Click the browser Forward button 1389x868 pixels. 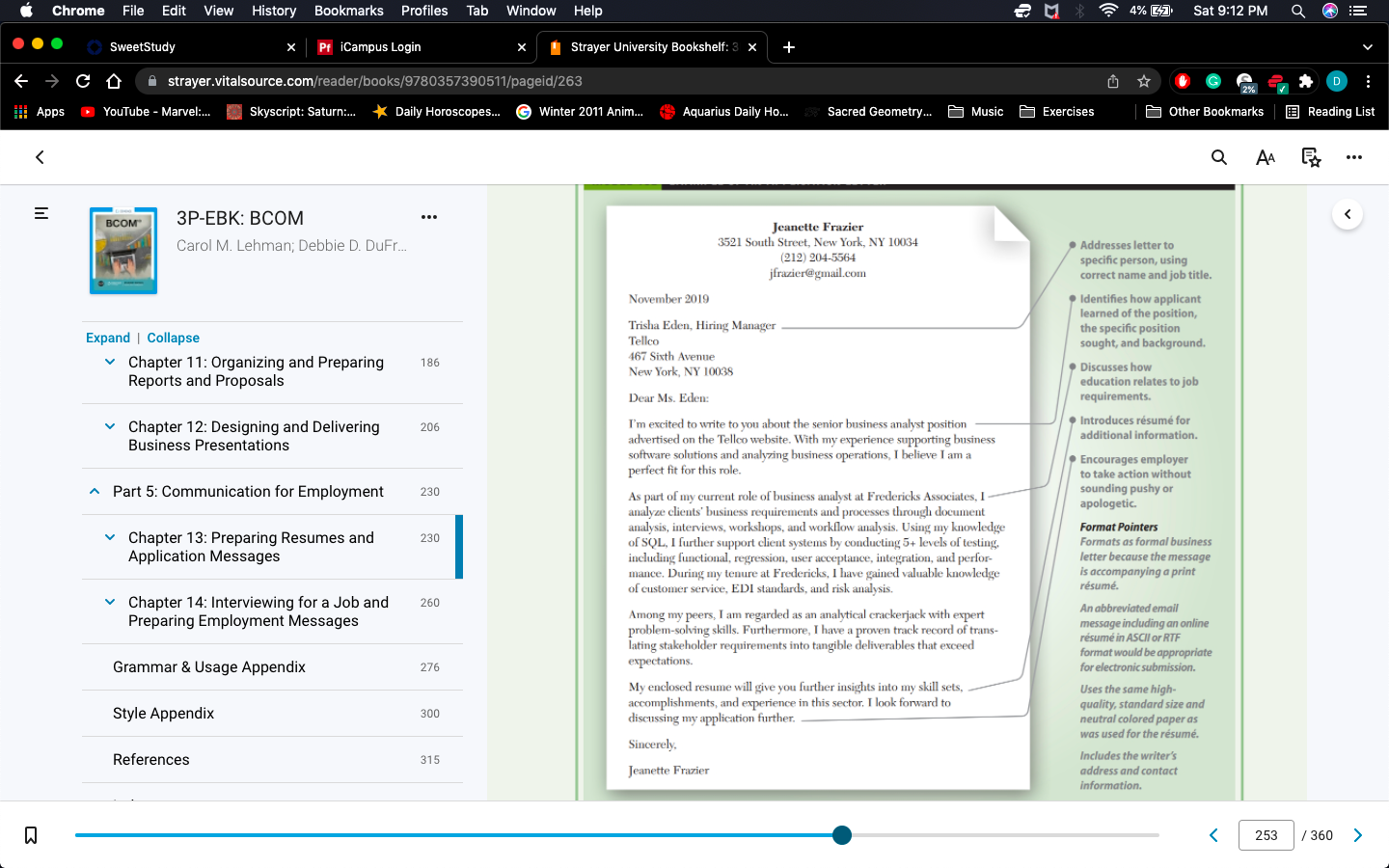click(52, 81)
